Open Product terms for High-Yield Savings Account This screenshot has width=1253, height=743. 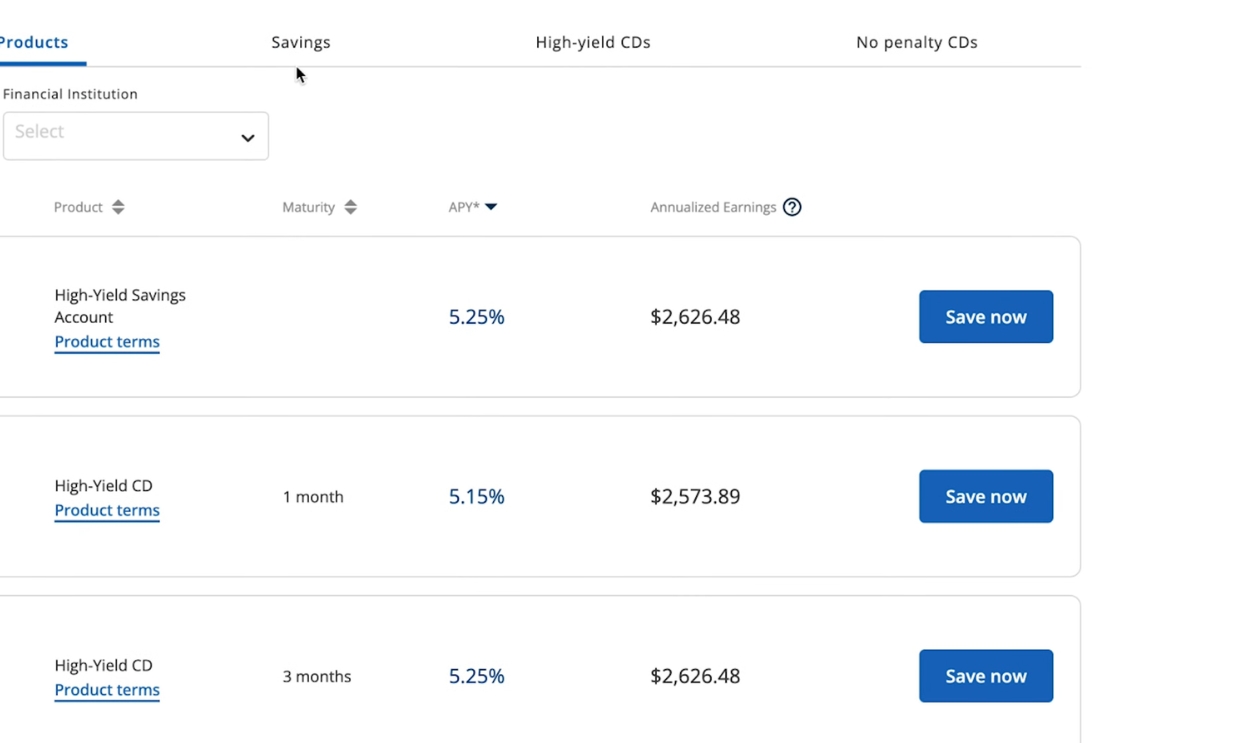107,342
